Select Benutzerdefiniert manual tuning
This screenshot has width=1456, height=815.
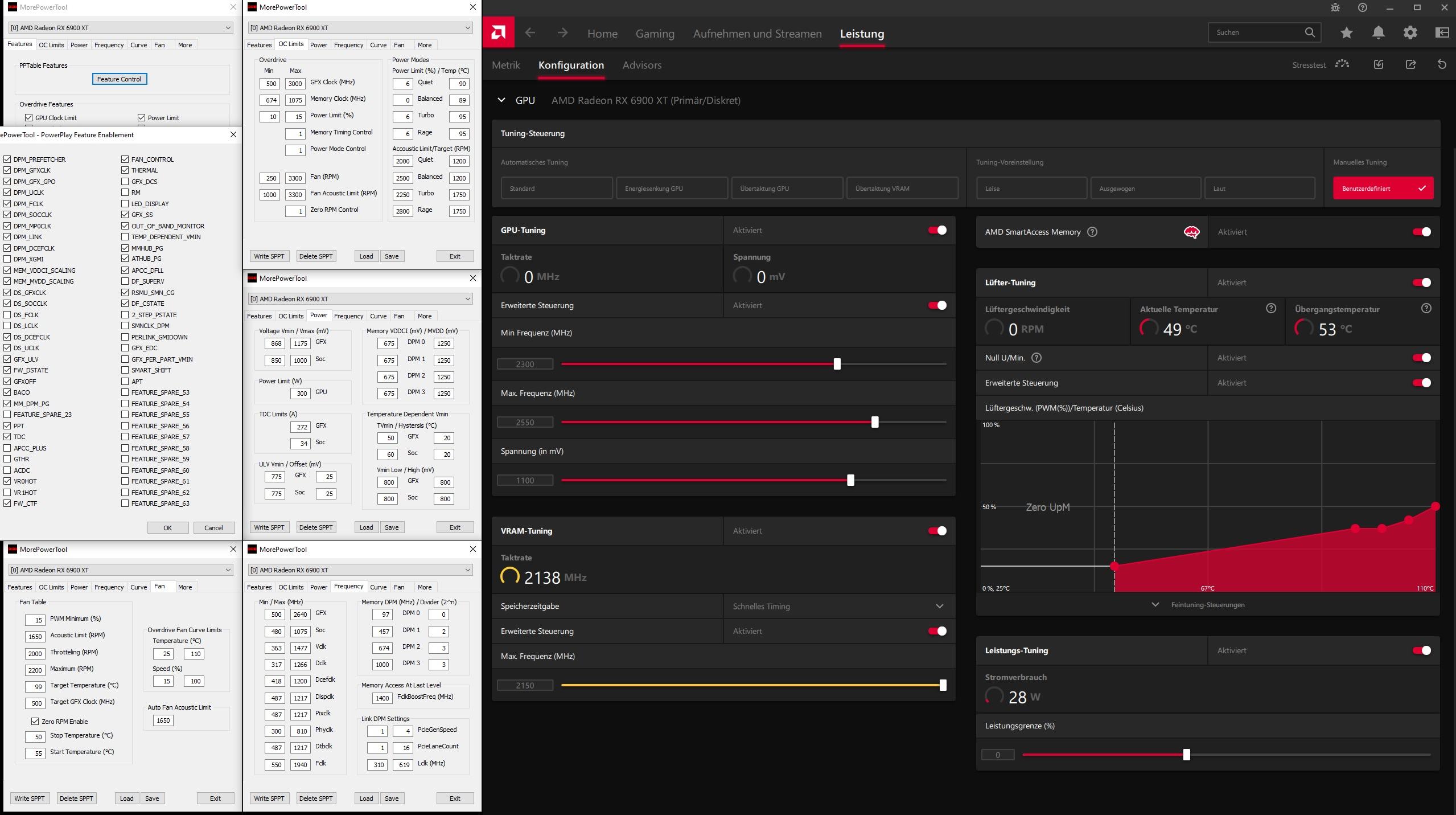(1383, 189)
